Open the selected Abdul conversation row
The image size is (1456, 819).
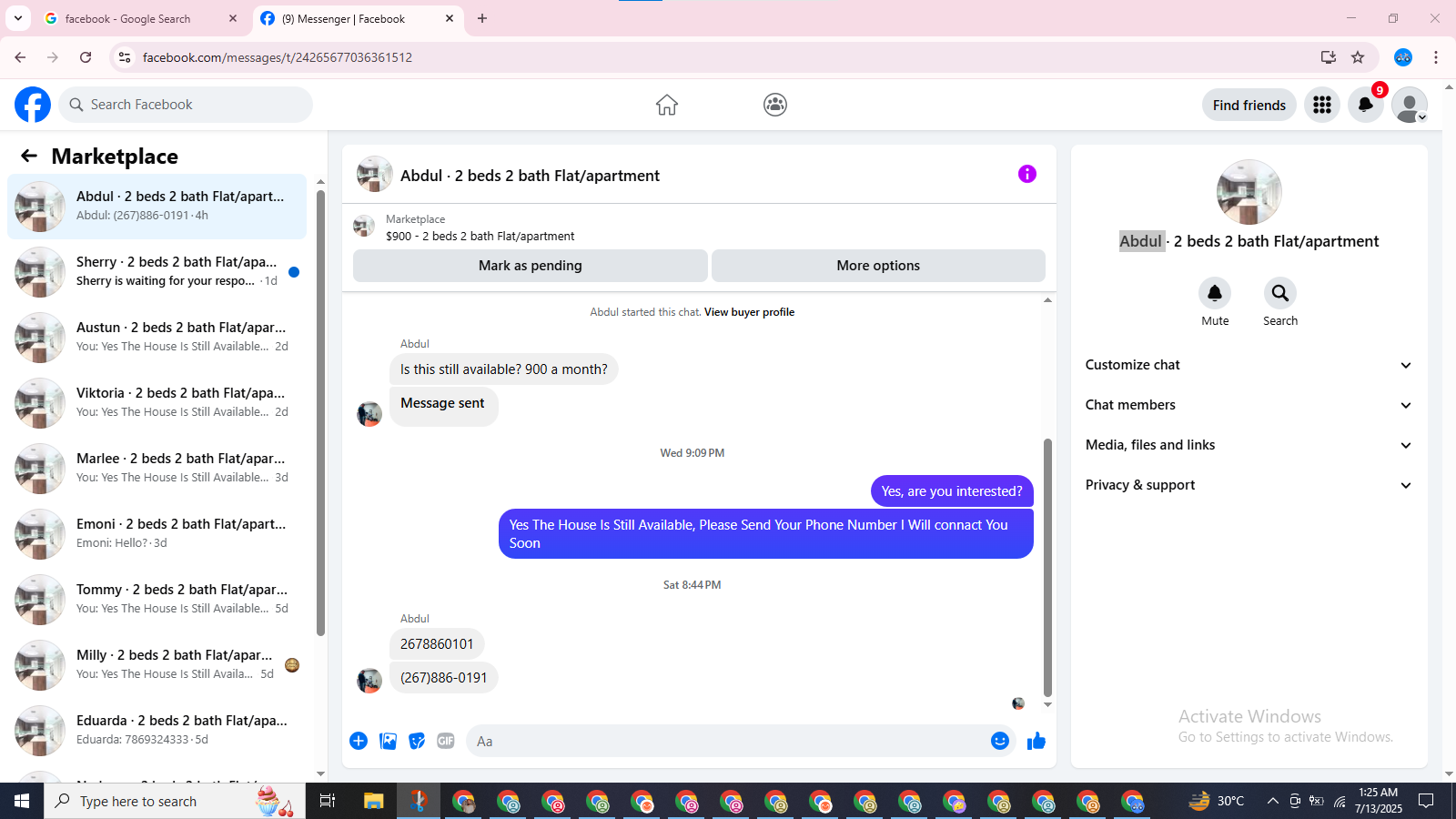157,207
